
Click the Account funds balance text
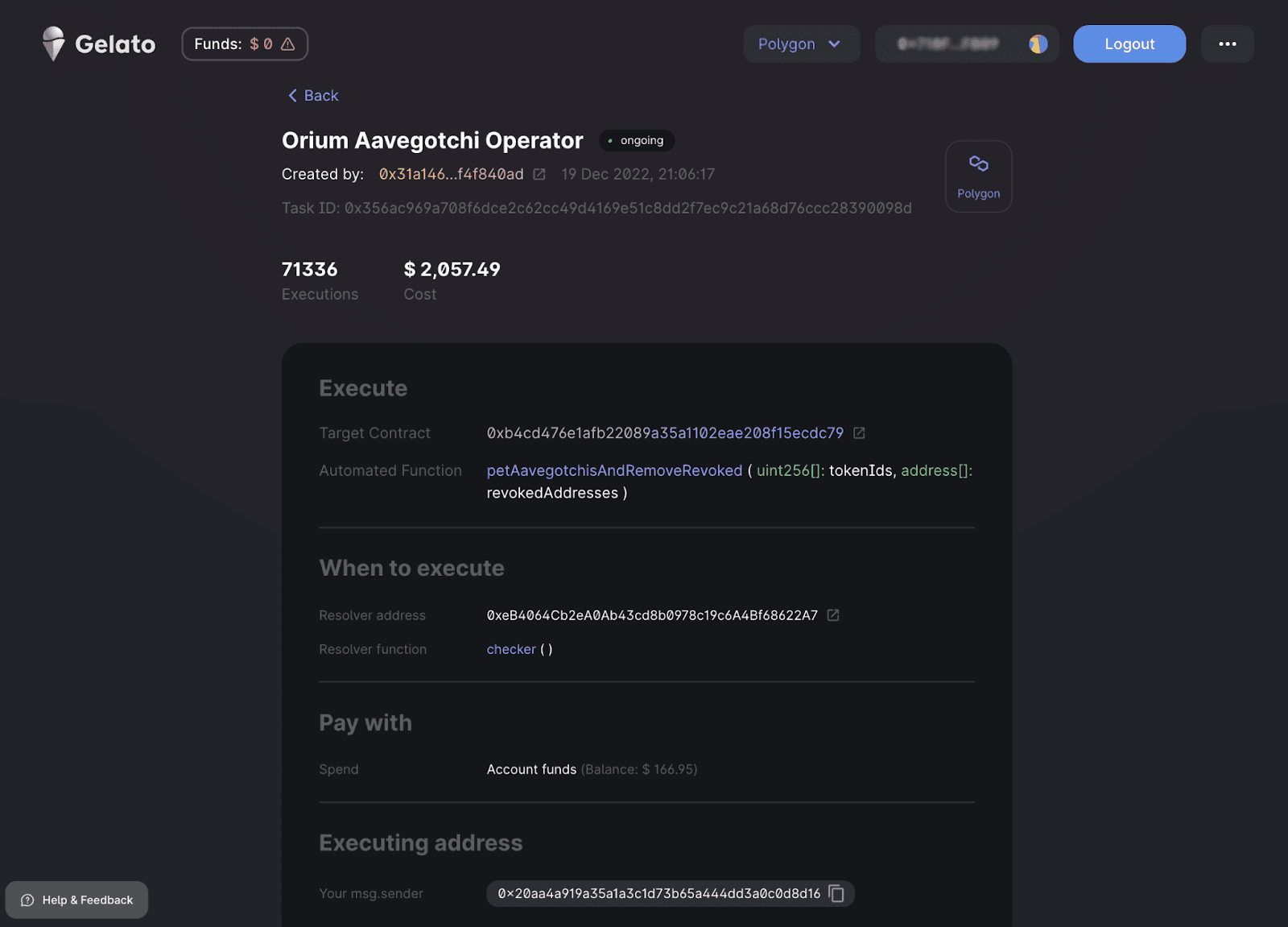tap(592, 769)
